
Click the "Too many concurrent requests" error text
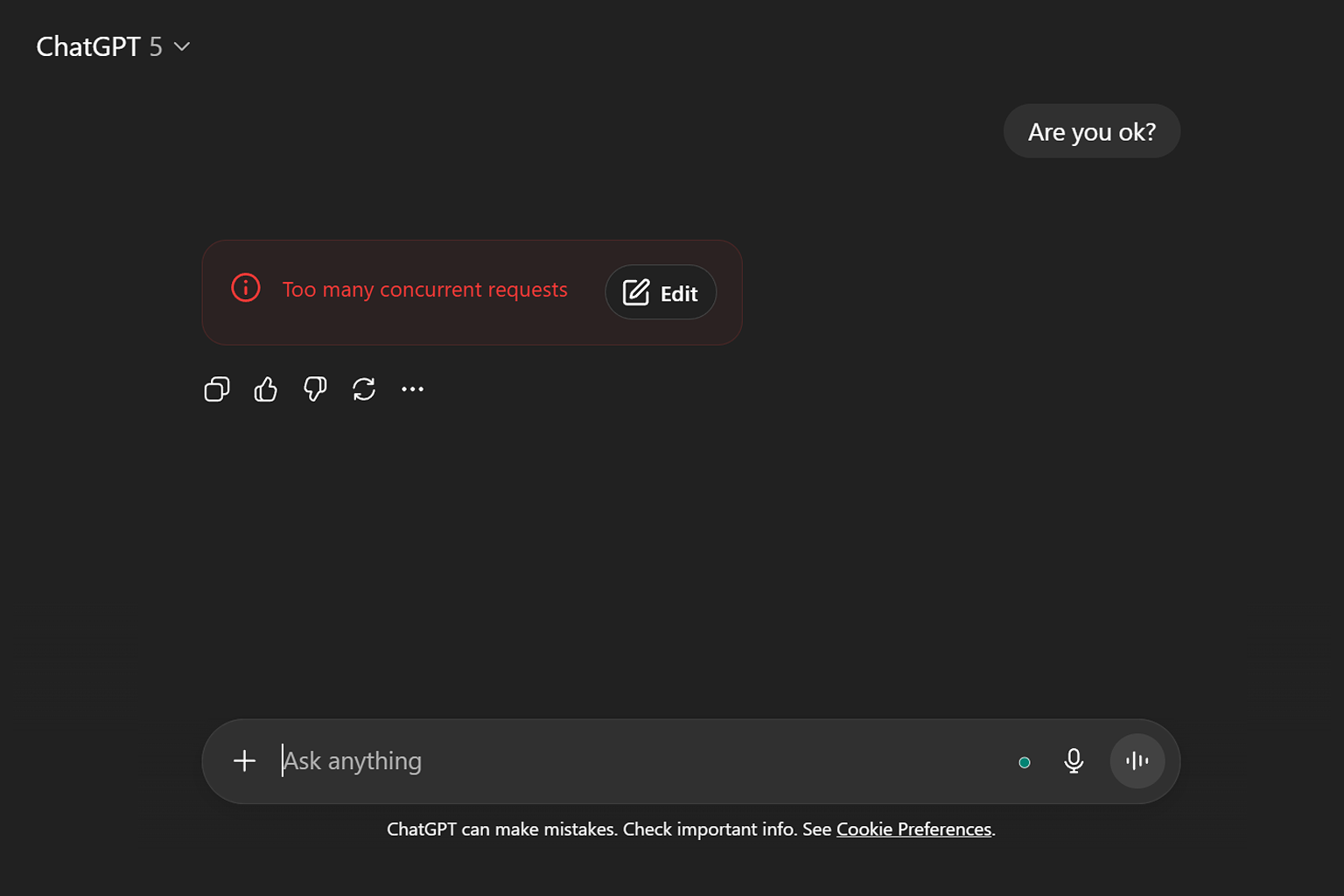click(x=425, y=290)
